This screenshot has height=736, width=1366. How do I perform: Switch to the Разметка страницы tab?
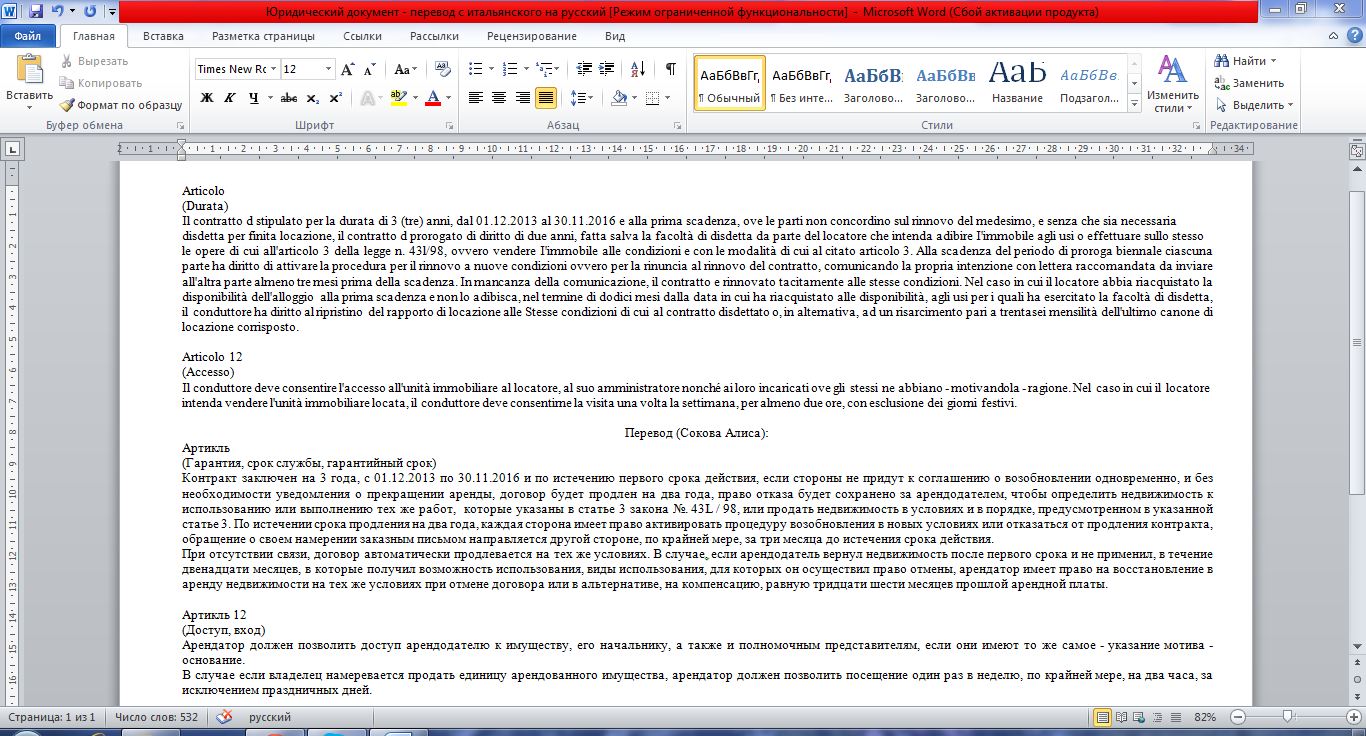(x=263, y=36)
